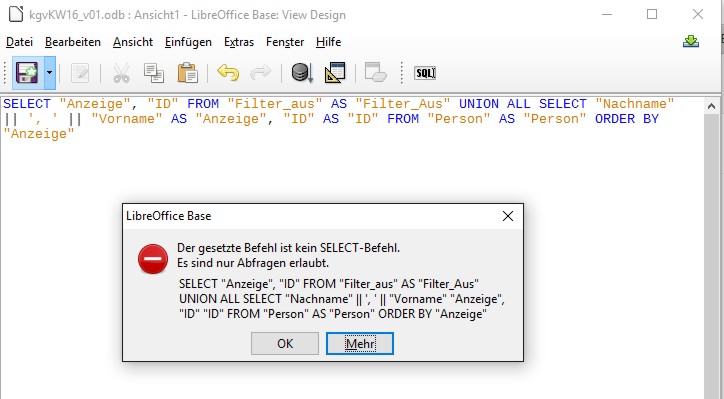Click the Add tables icon
Screen dimensions: 724x399
tap(375, 73)
